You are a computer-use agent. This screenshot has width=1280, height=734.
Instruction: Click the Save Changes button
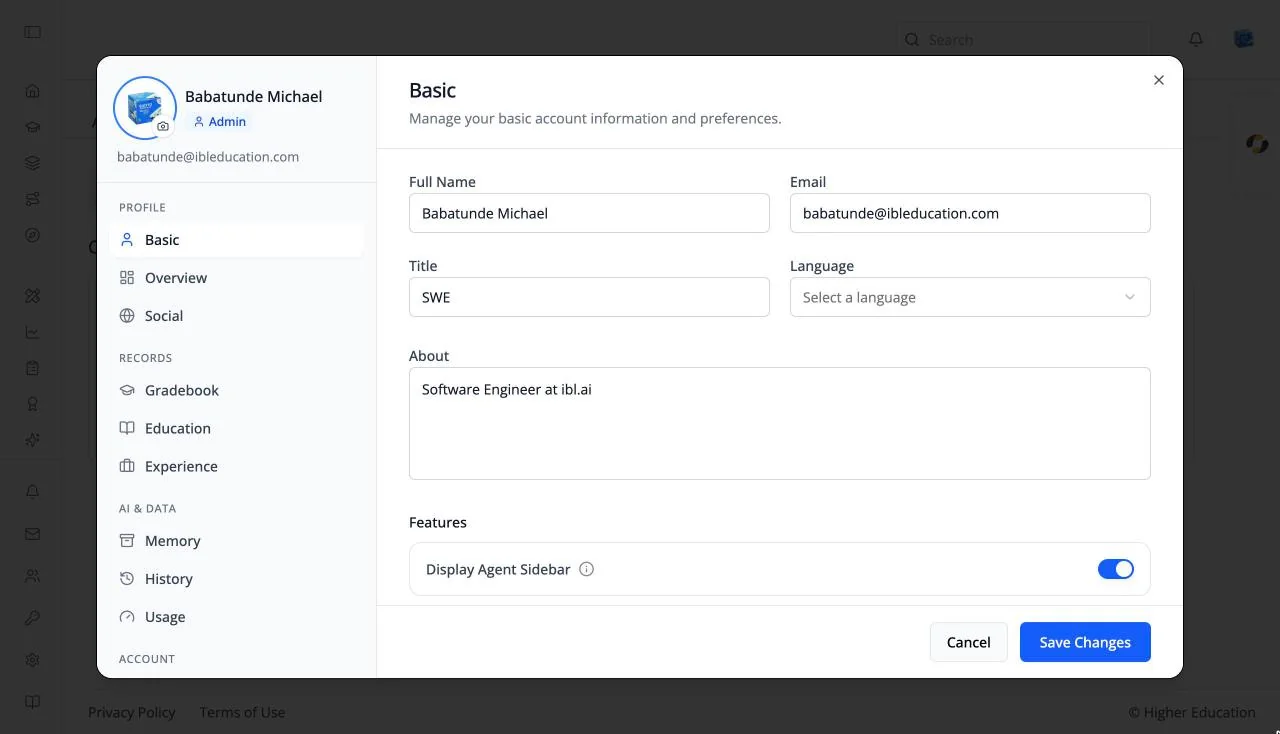[1085, 642]
